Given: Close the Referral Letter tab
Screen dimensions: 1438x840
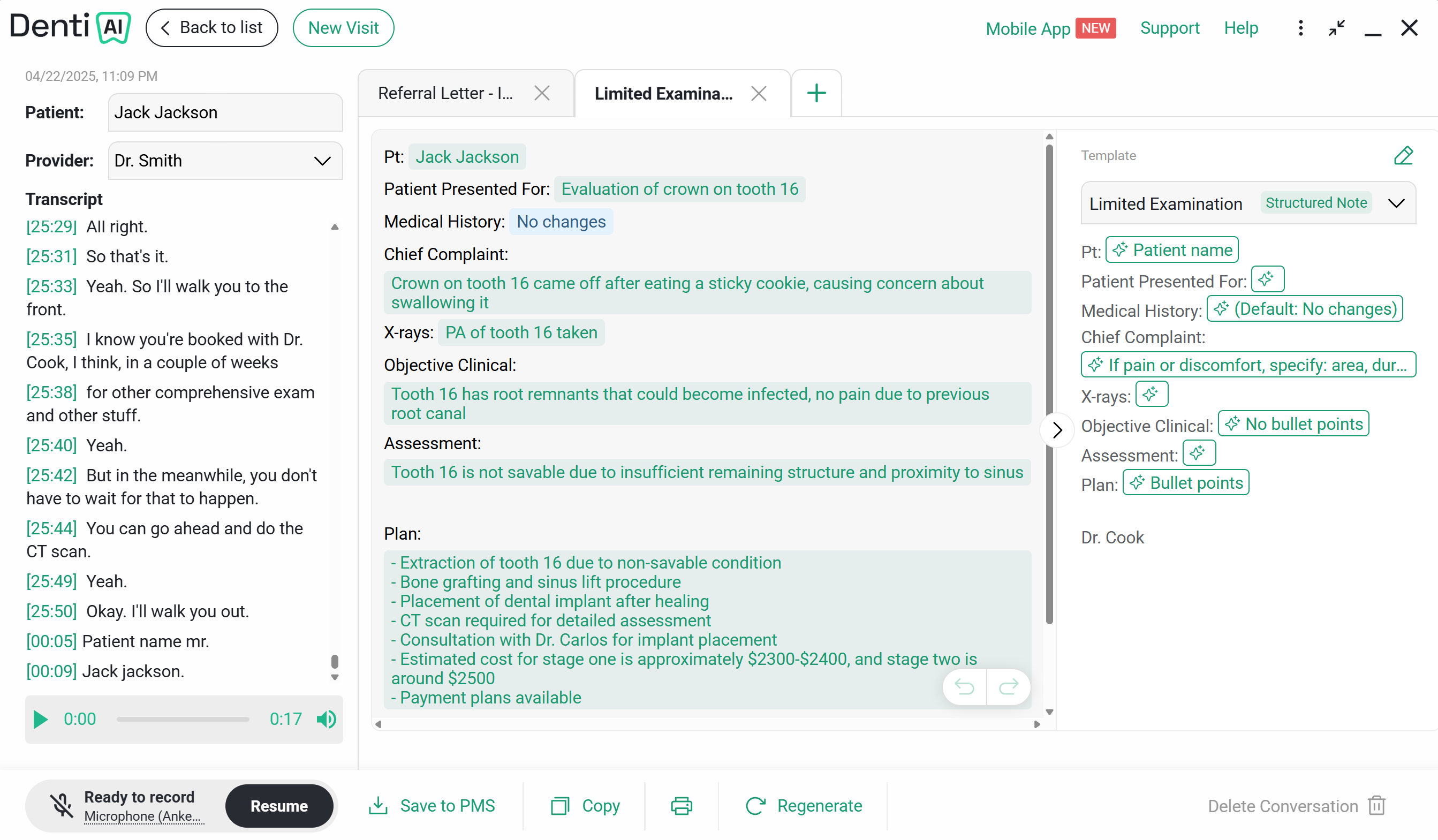Looking at the screenshot, I should coord(542,93).
